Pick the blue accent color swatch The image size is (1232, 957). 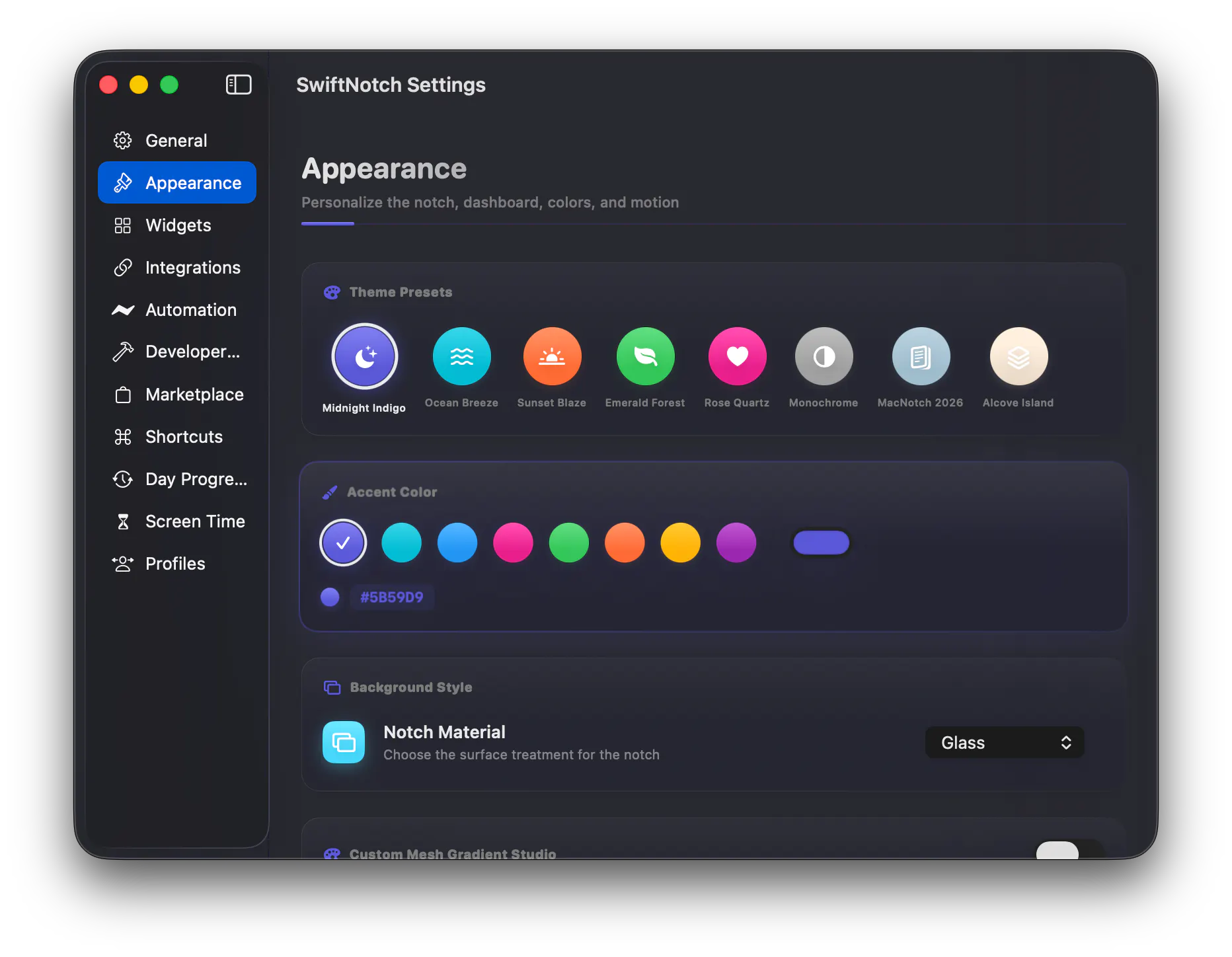(457, 543)
